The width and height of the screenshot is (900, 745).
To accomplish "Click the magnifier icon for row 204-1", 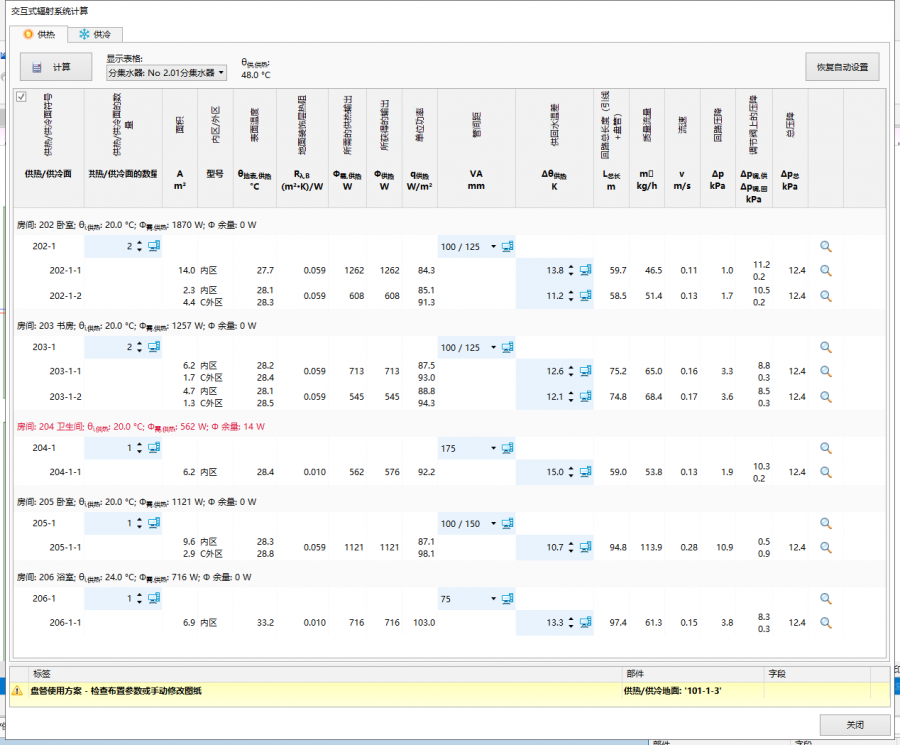I will [x=826, y=449].
